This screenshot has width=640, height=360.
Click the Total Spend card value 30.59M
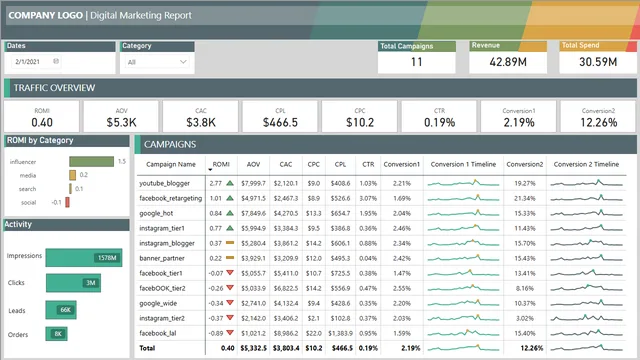(598, 62)
